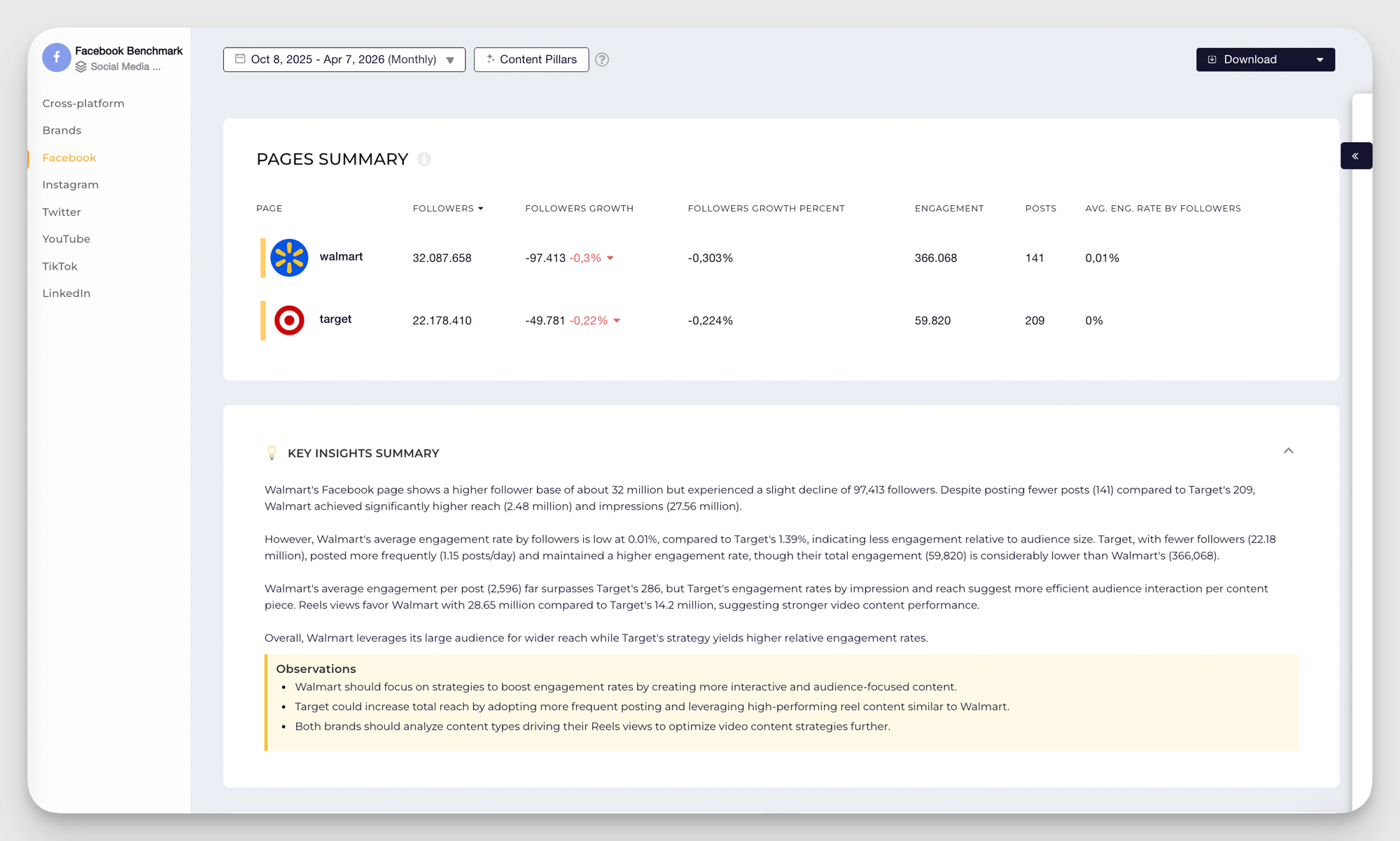This screenshot has width=1400, height=841.
Task: Click the Key Insights lightbulb icon
Action: [x=272, y=453]
